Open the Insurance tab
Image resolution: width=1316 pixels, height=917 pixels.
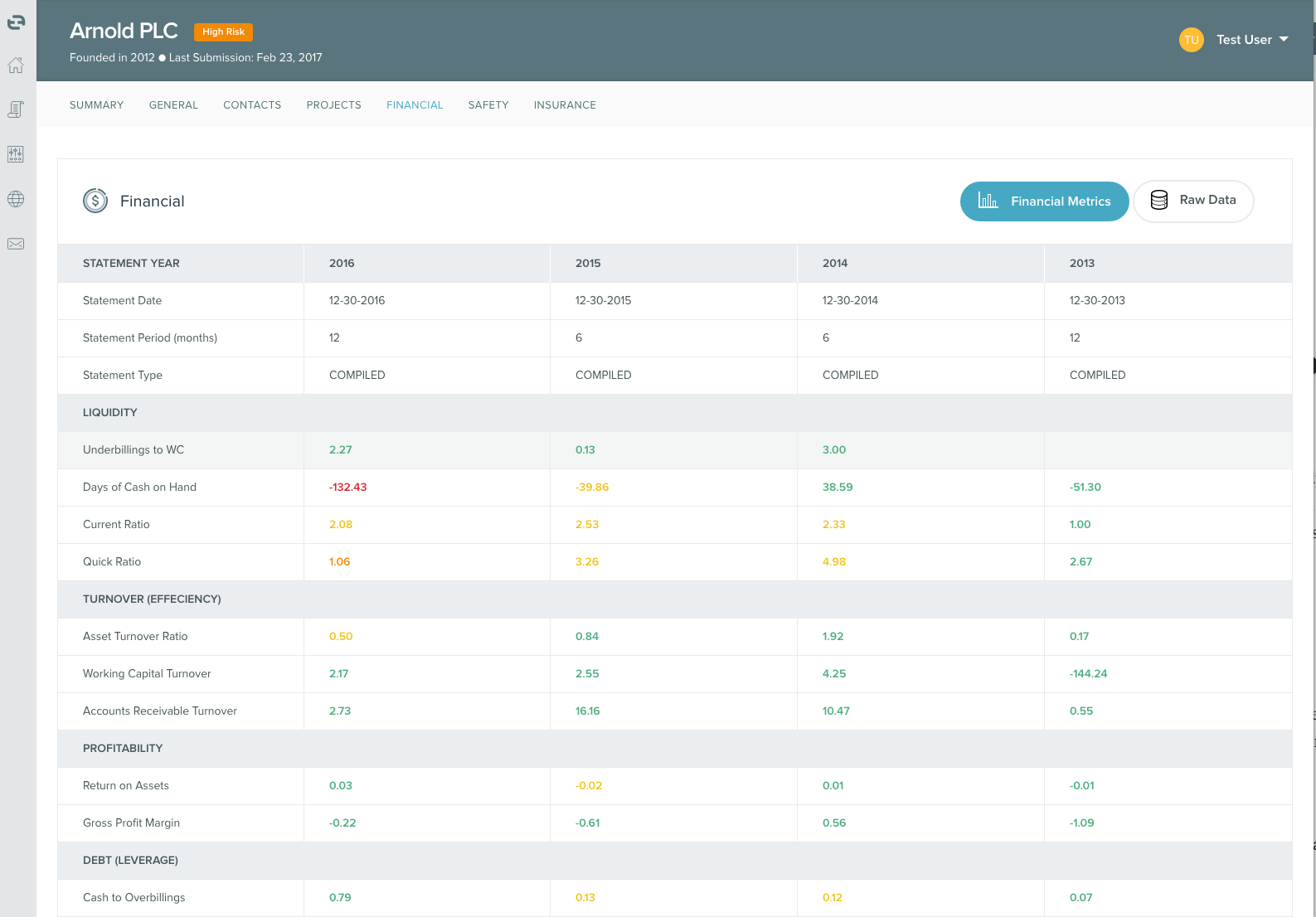pos(565,105)
